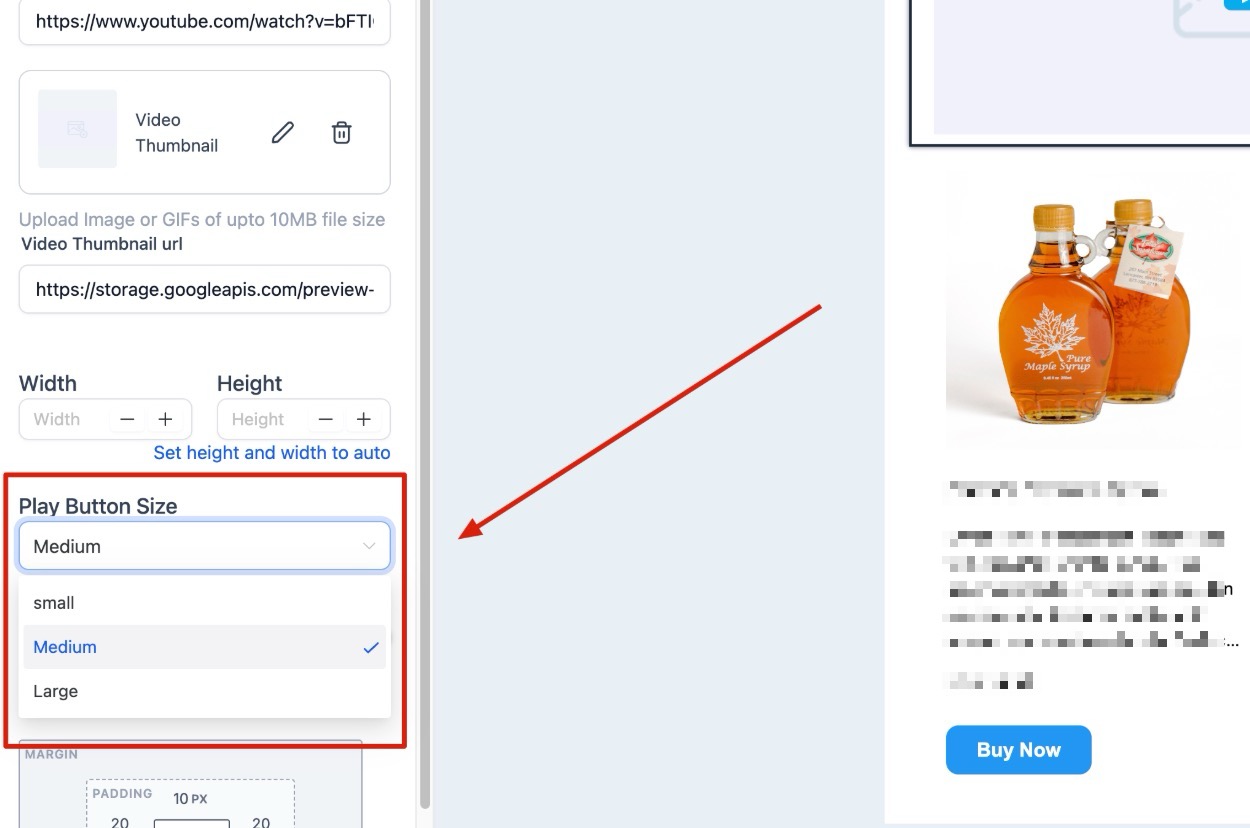The height and width of the screenshot is (828, 1250).
Task: Increase height with the plus button
Action: point(364,419)
